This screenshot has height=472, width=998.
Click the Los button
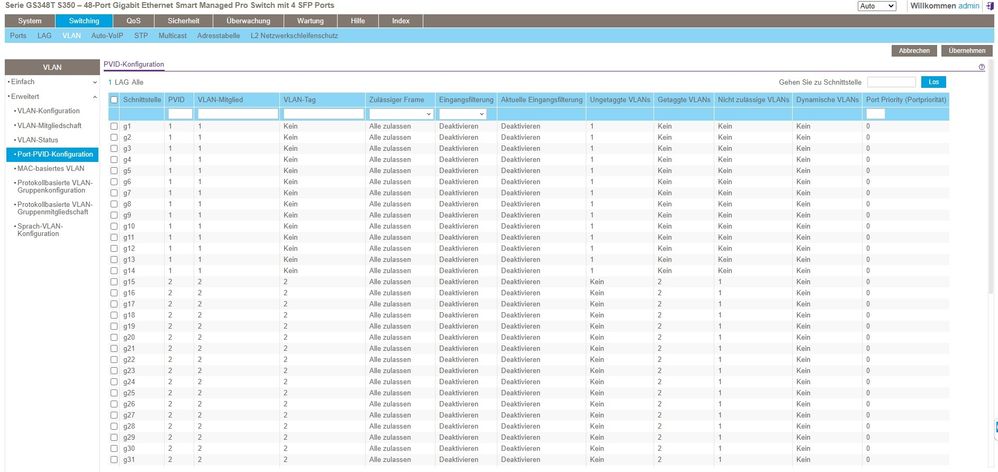[933, 82]
